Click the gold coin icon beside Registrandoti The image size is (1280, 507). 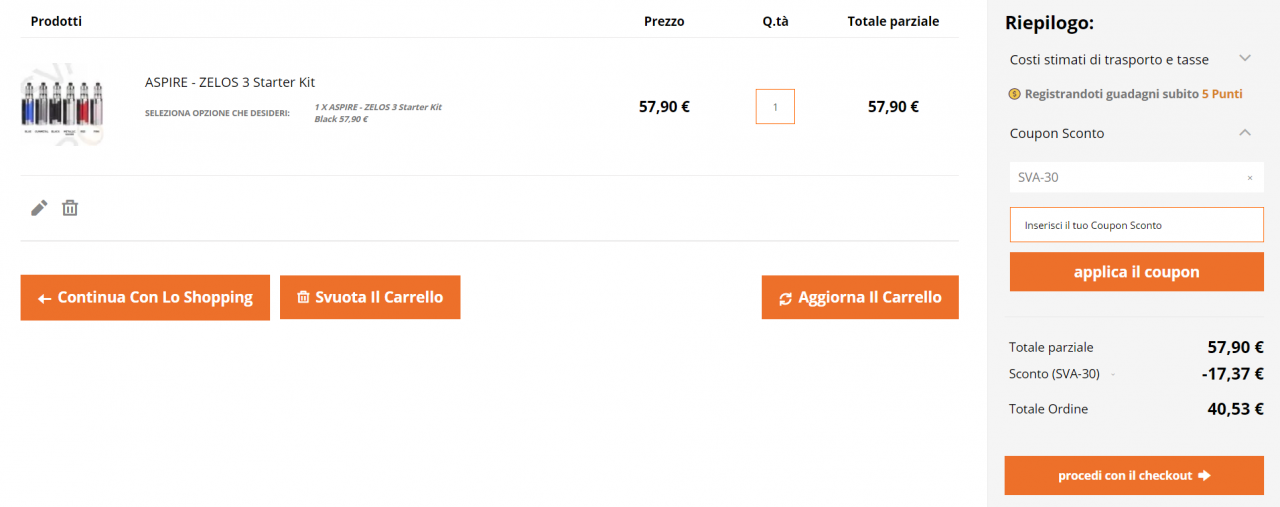(x=1014, y=94)
